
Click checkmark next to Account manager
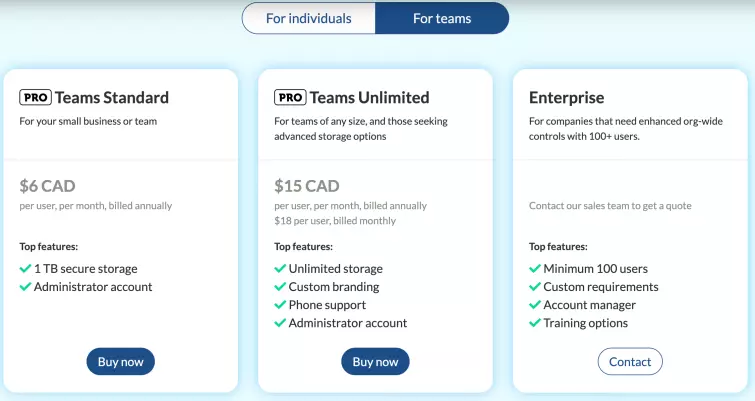point(535,305)
